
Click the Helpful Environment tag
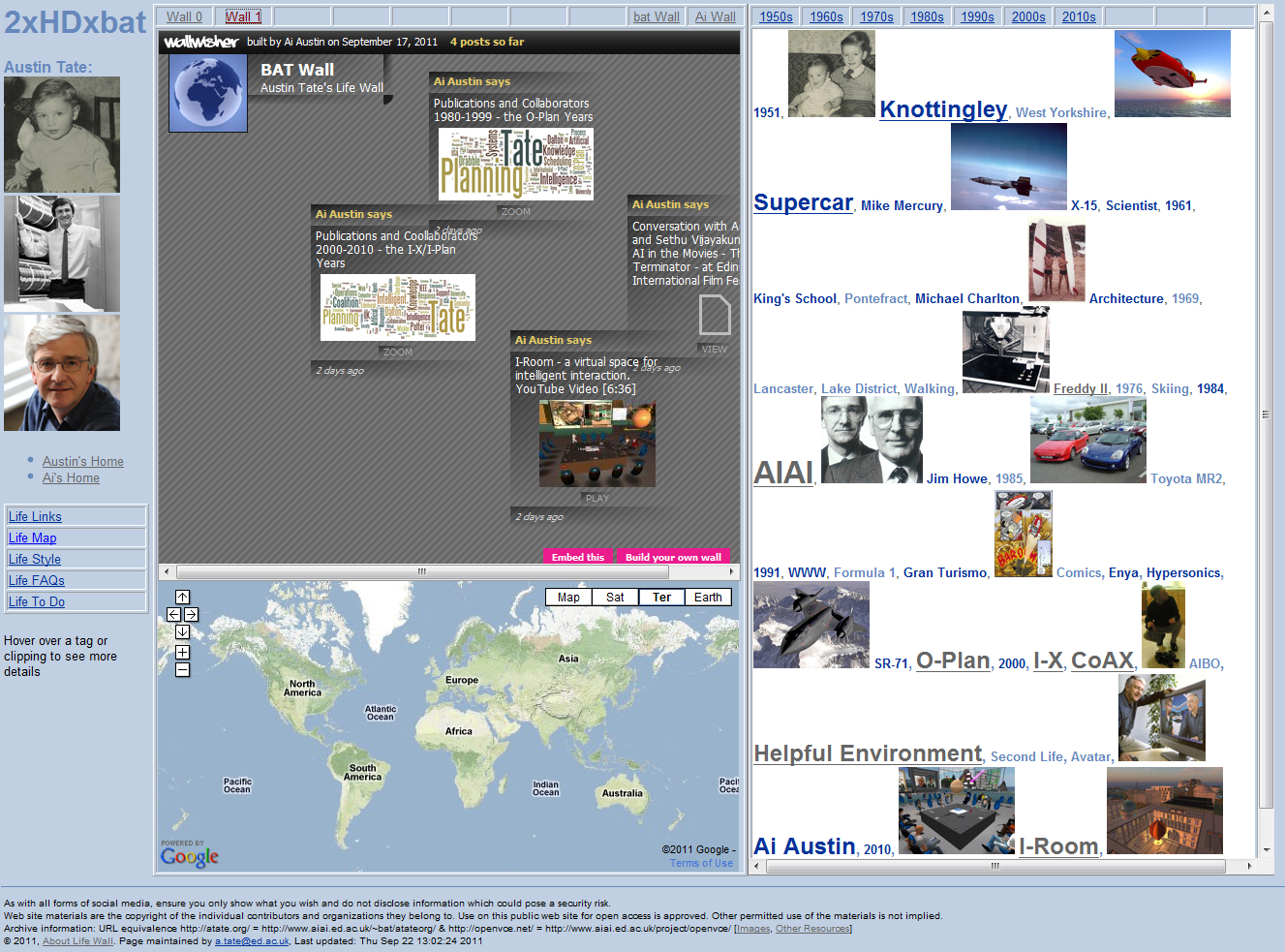click(868, 753)
